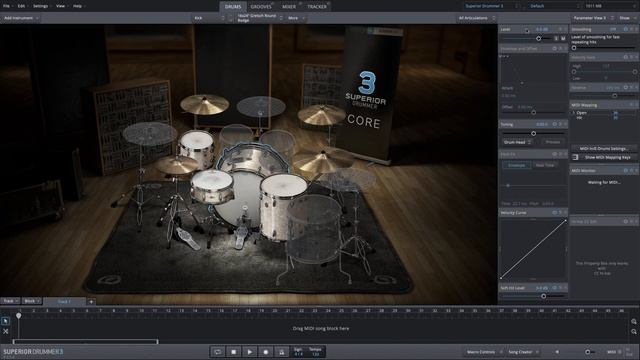Toggle the metronome button next to record
Viewport: 640px width, 360px height.
(282, 352)
